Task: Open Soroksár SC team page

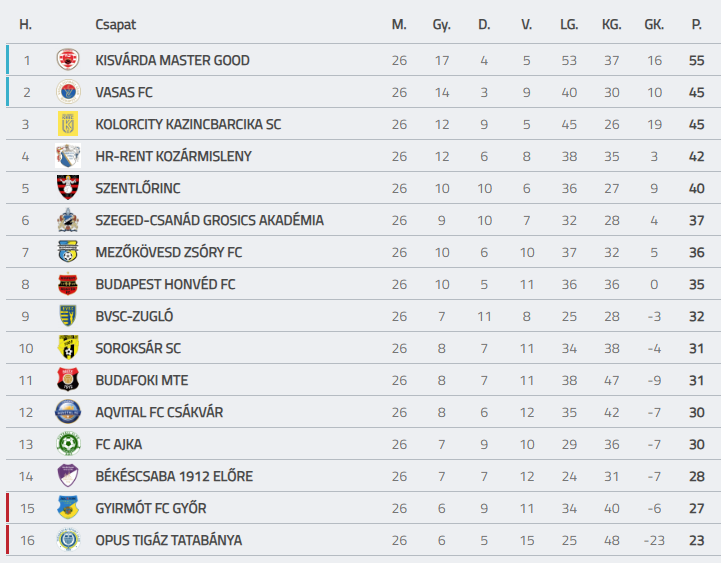Action: point(138,348)
